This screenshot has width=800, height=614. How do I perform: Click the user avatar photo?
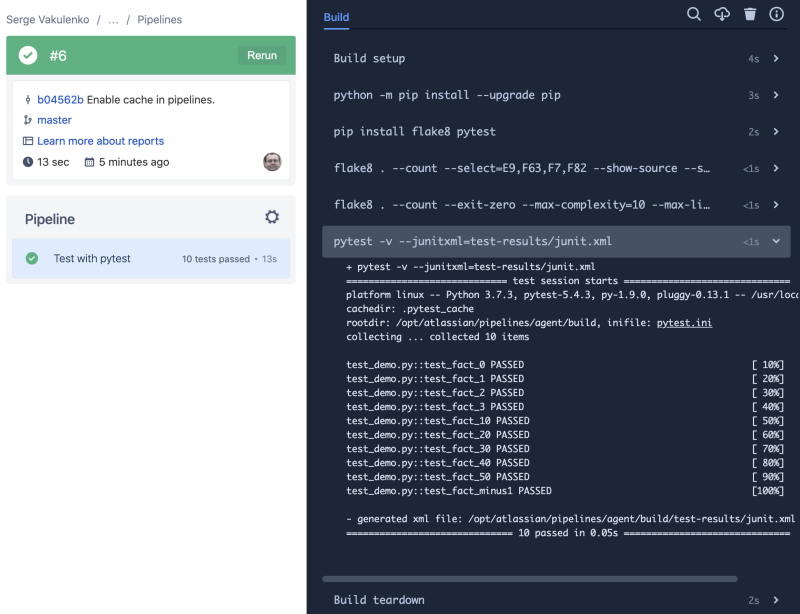(x=272, y=162)
